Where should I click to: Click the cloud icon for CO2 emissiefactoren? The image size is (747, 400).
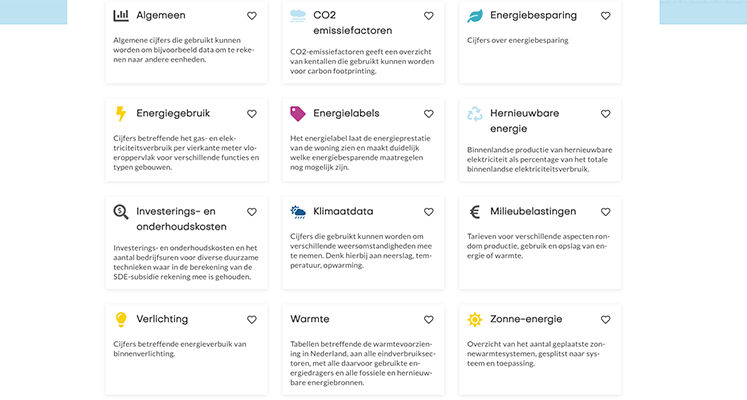(x=298, y=16)
